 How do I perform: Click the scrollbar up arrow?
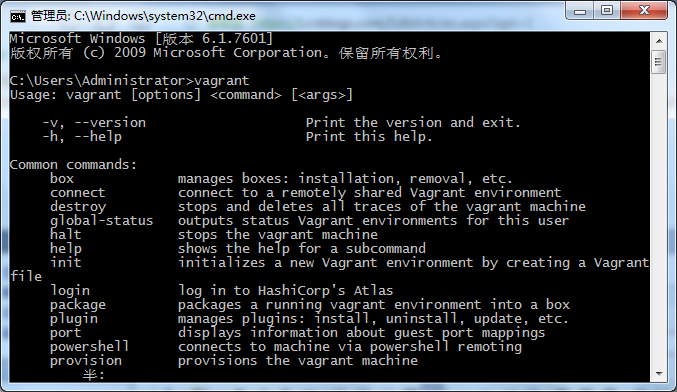click(x=659, y=41)
